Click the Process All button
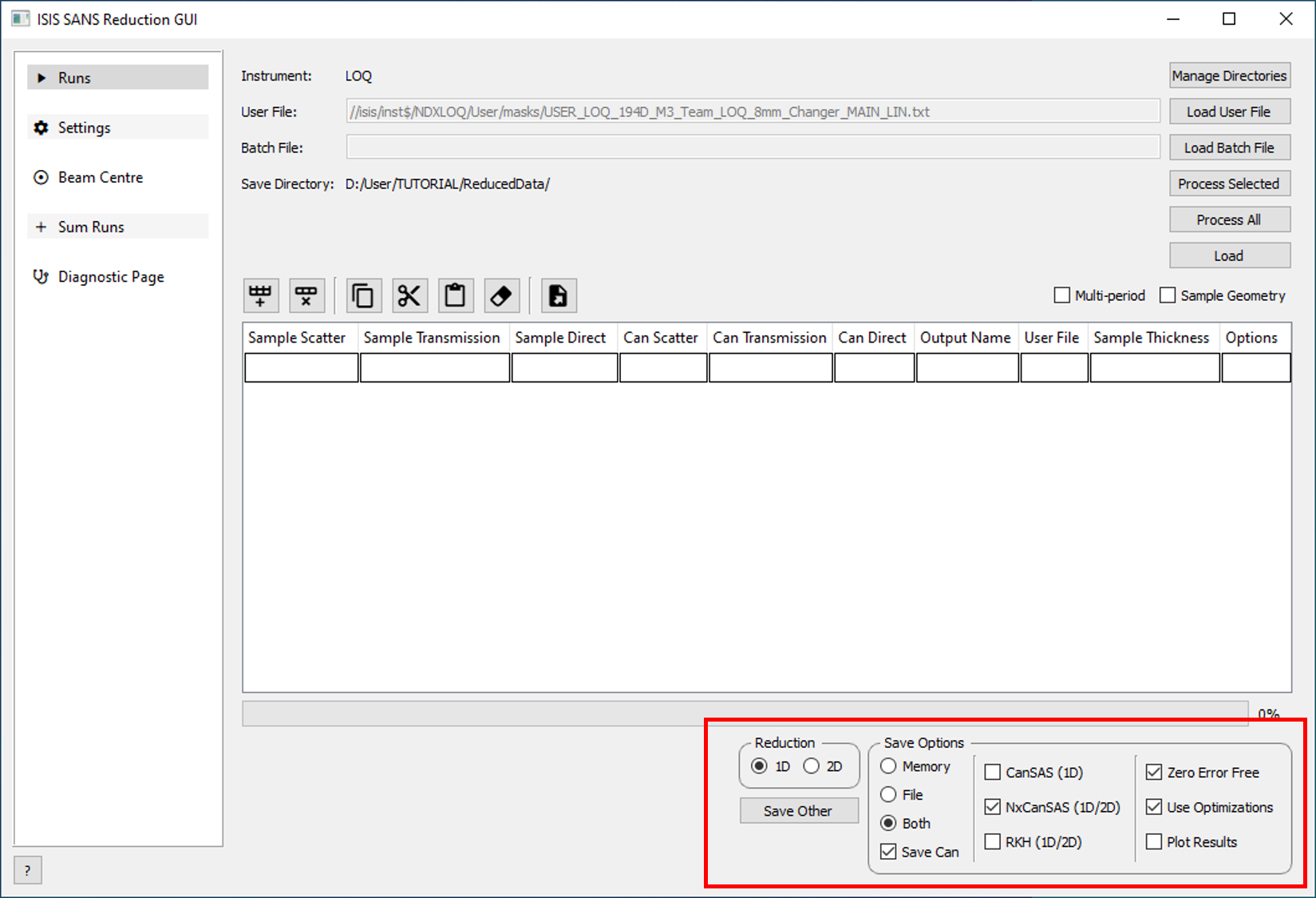Viewport: 1316px width, 898px height. point(1229,220)
